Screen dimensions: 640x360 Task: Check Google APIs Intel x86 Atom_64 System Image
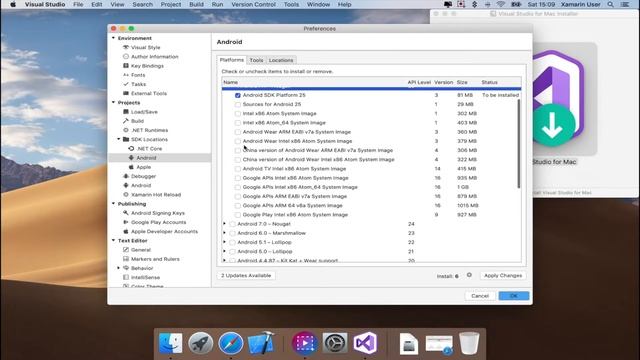[x=238, y=187]
